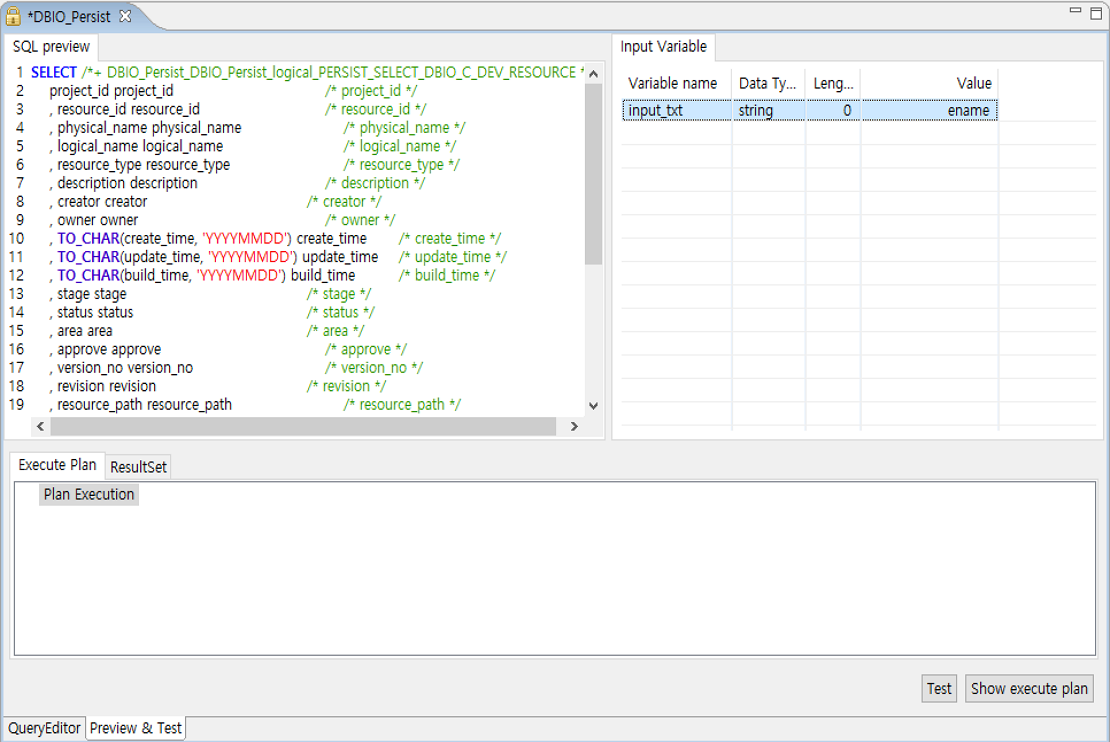1110x742 pixels.
Task: Select the Input Variable tab
Action: pyautogui.click(x=661, y=46)
